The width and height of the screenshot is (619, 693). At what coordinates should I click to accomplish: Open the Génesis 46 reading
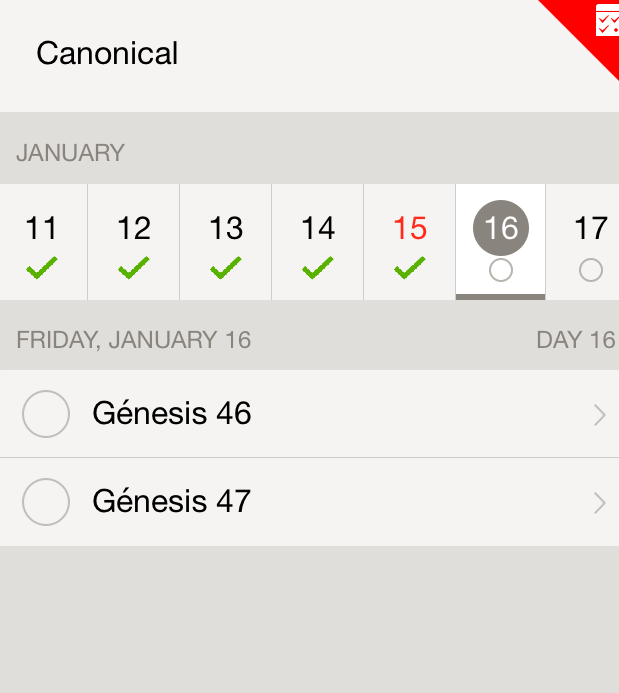click(172, 414)
